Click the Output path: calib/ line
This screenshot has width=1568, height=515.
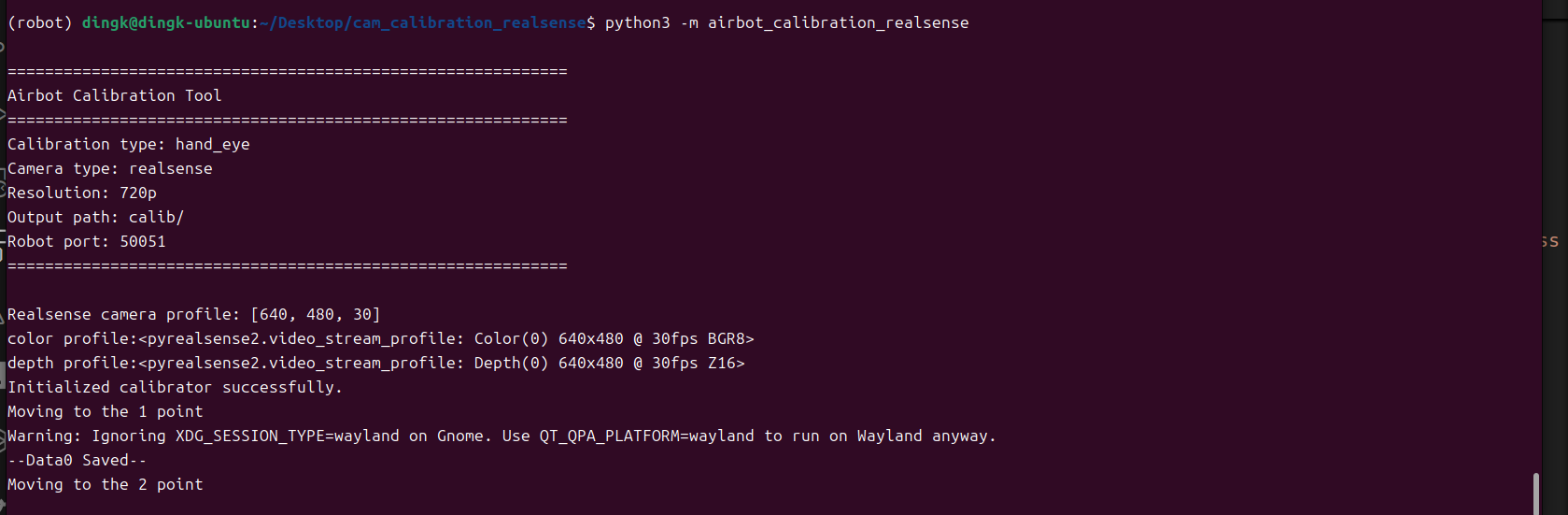(x=95, y=217)
